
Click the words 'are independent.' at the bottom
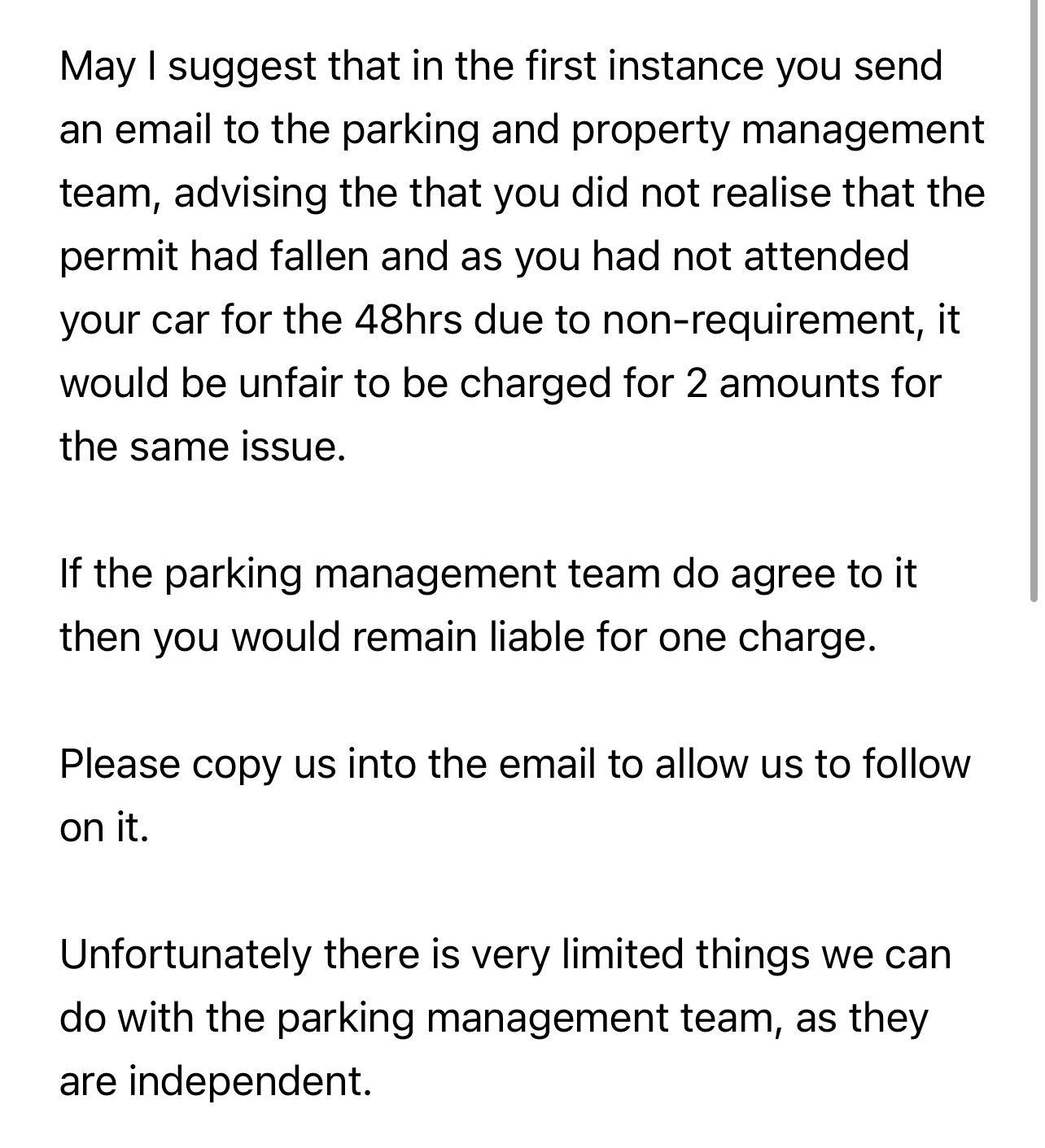[x=216, y=1081]
